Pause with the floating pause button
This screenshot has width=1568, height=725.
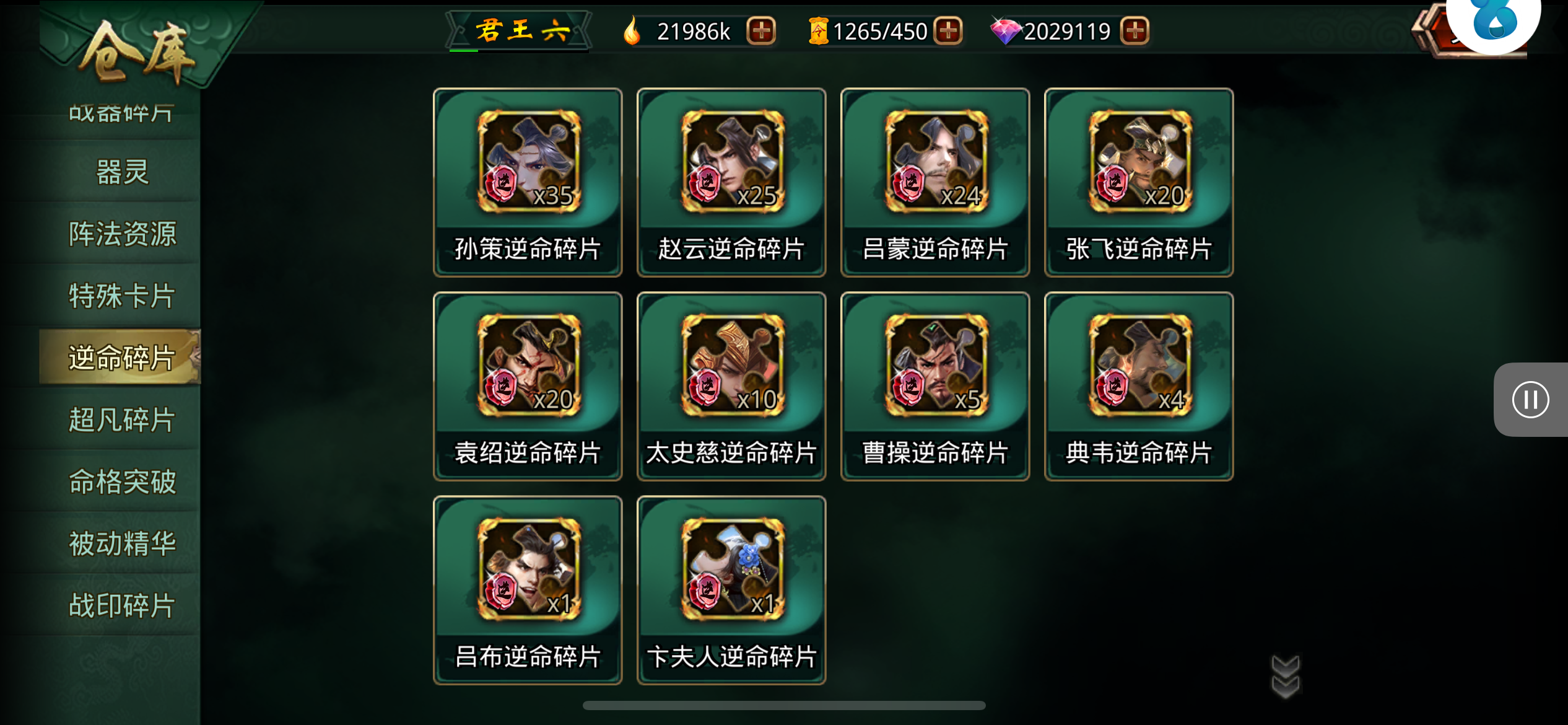(1530, 399)
